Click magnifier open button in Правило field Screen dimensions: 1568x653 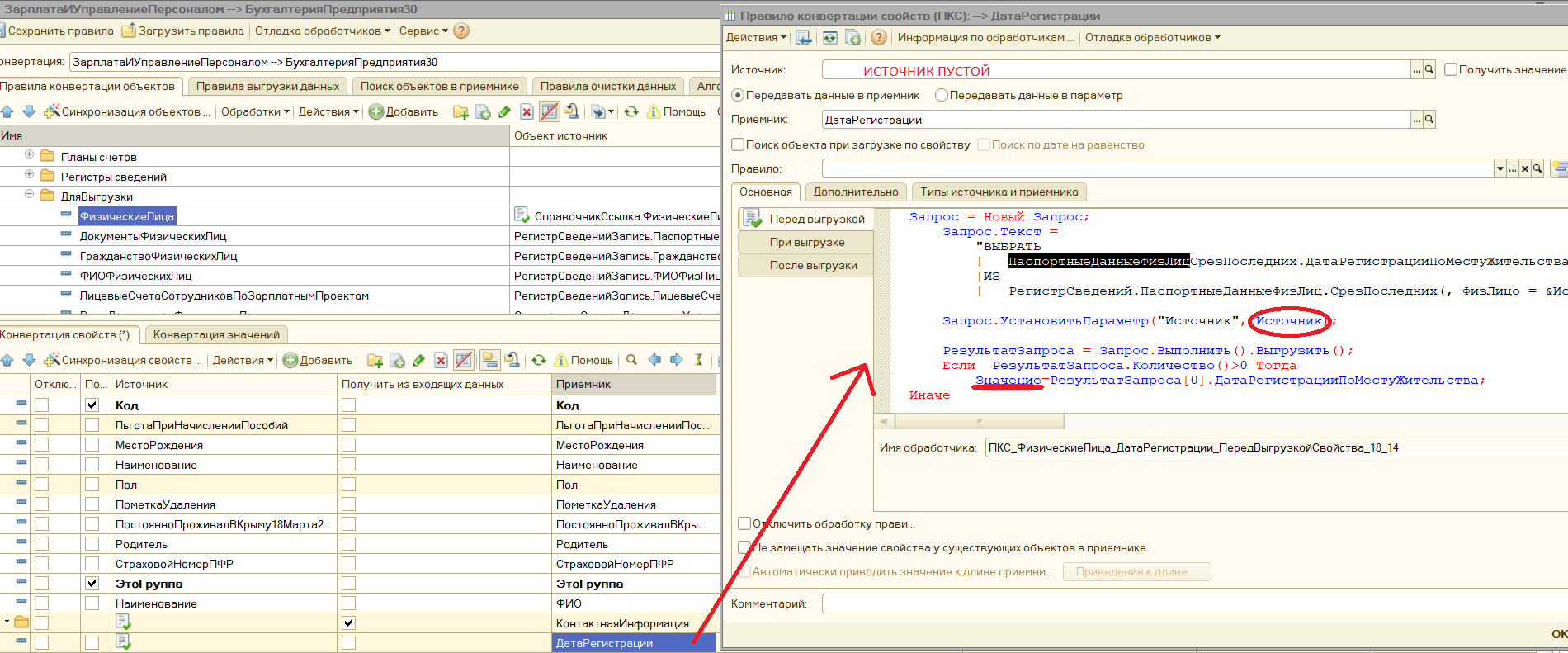click(1537, 168)
